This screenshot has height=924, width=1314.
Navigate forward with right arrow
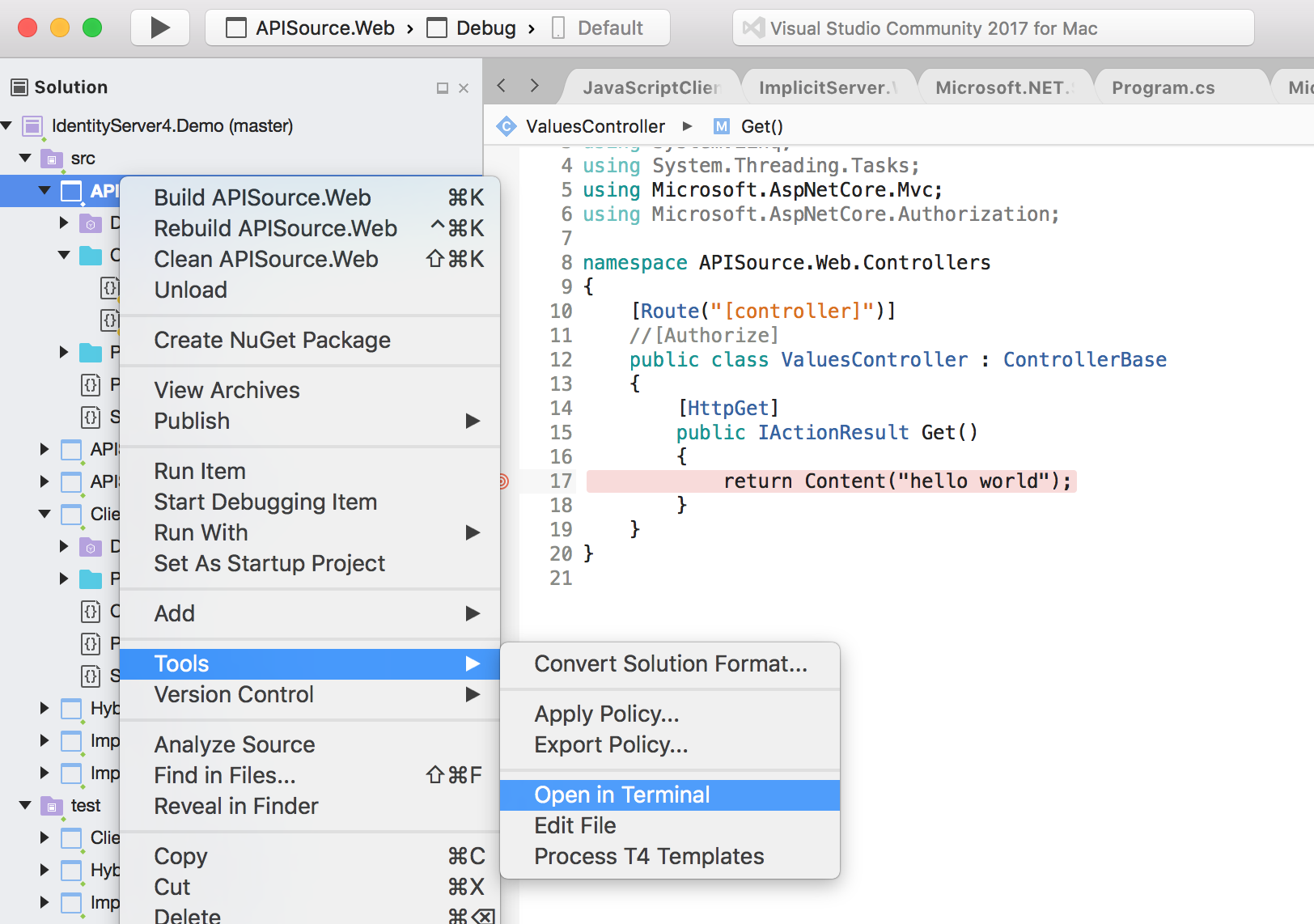(534, 86)
